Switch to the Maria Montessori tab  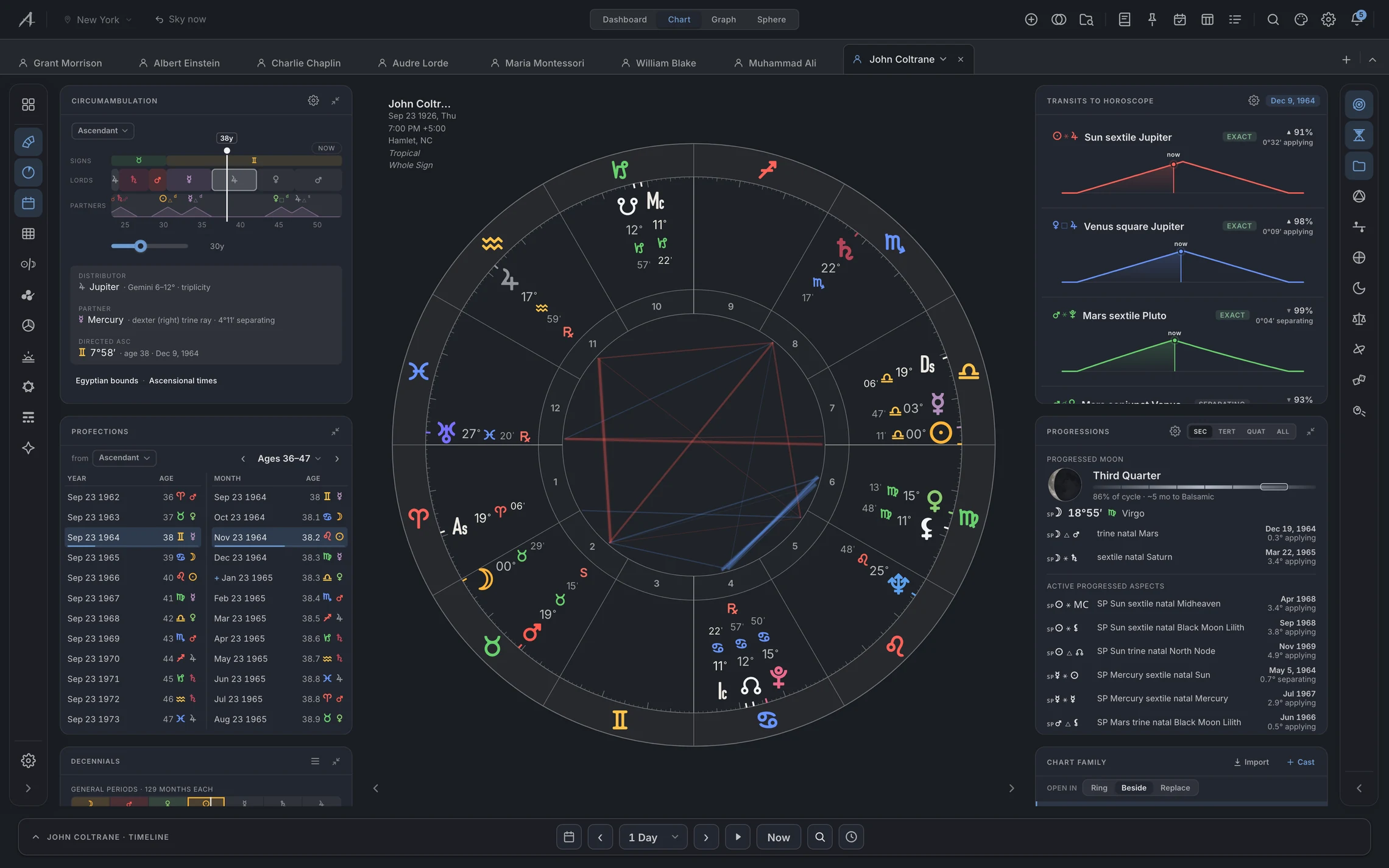537,63
